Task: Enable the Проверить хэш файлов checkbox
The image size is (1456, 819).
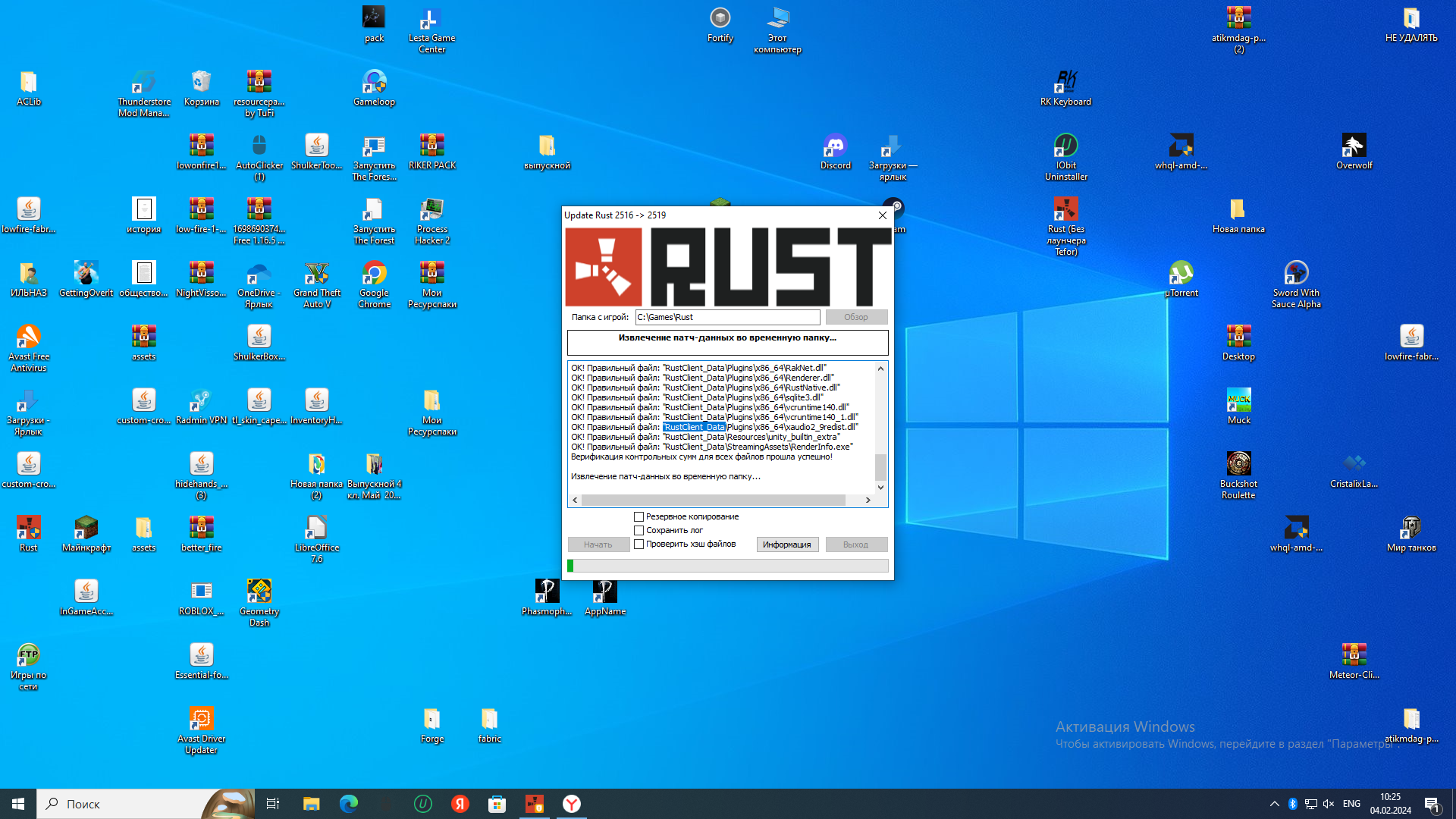Action: [x=639, y=544]
